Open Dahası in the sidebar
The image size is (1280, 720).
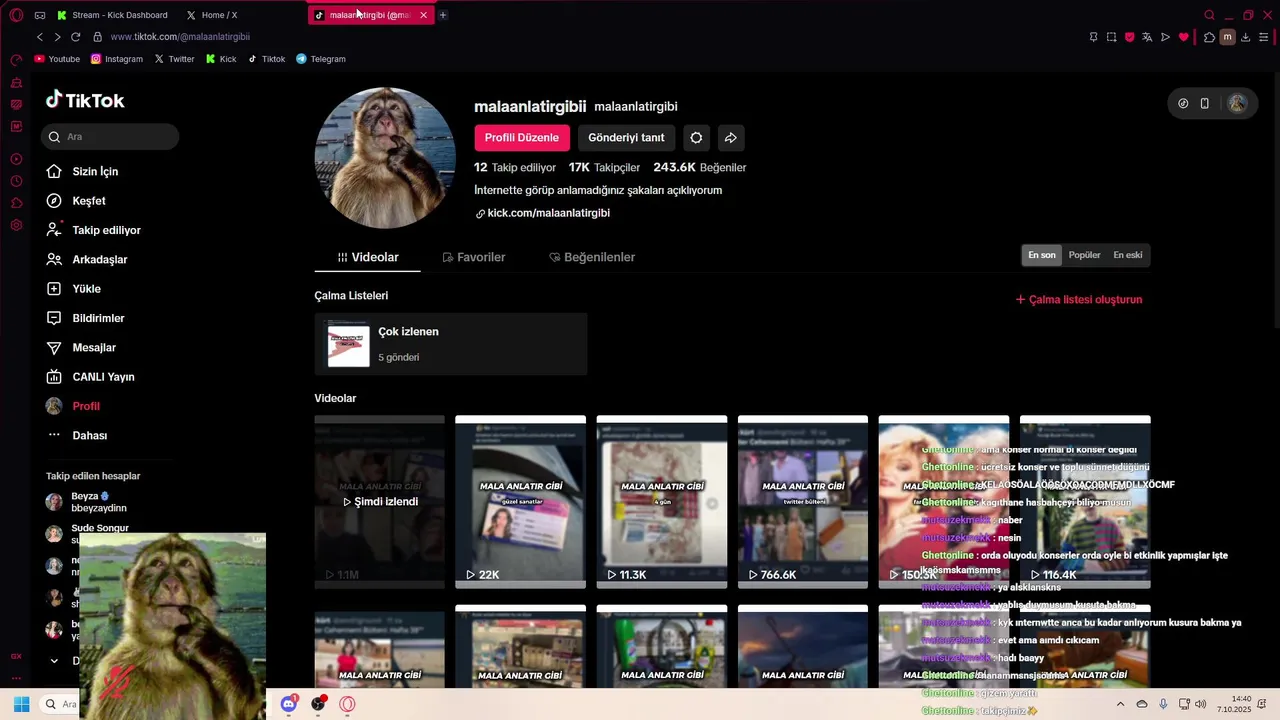click(76, 435)
